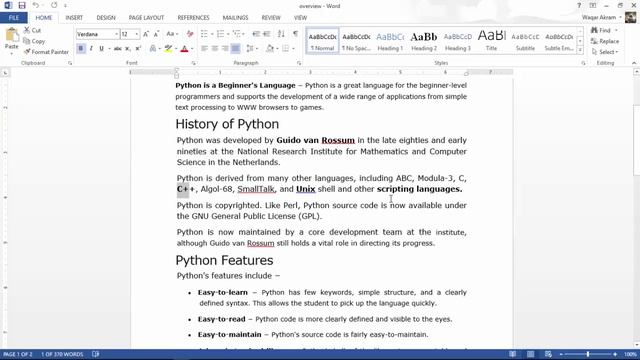The width and height of the screenshot is (640, 360).
Task: Switch to Web Layout view
Action: pyautogui.click(x=548, y=354)
